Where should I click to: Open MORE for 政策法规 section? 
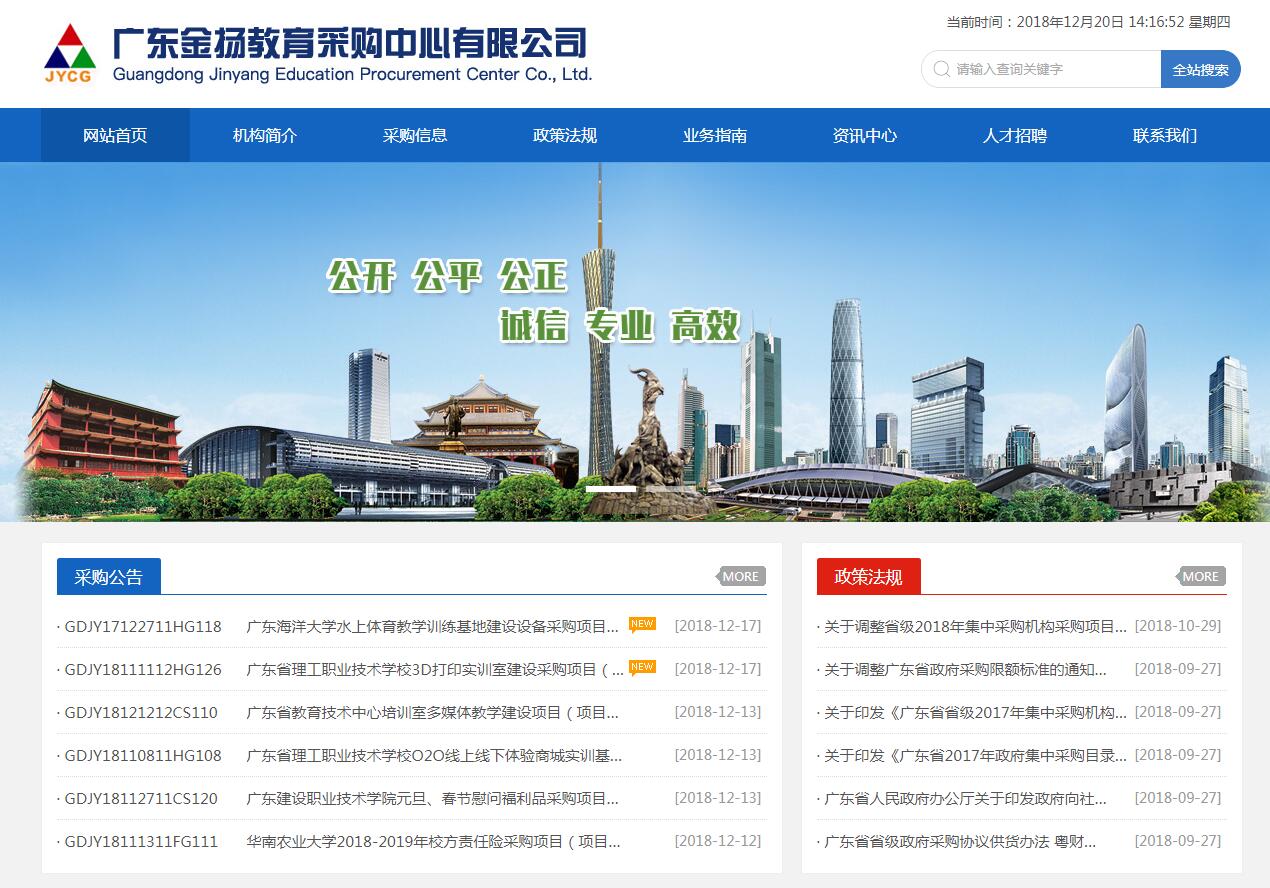[x=1200, y=576]
